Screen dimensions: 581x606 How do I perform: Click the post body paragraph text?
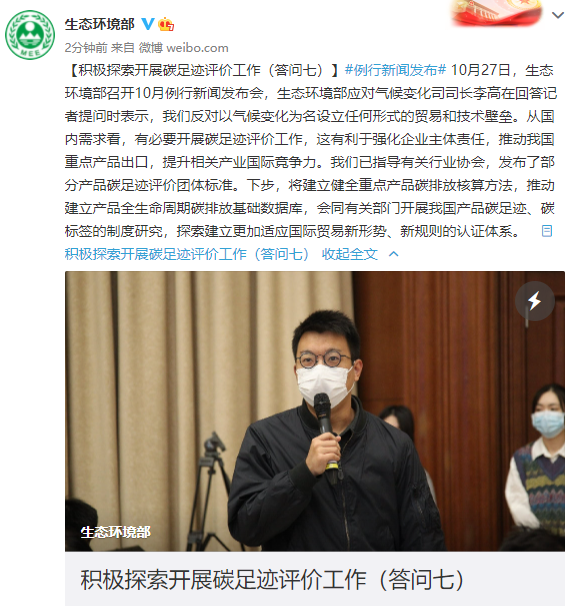click(x=310, y=151)
